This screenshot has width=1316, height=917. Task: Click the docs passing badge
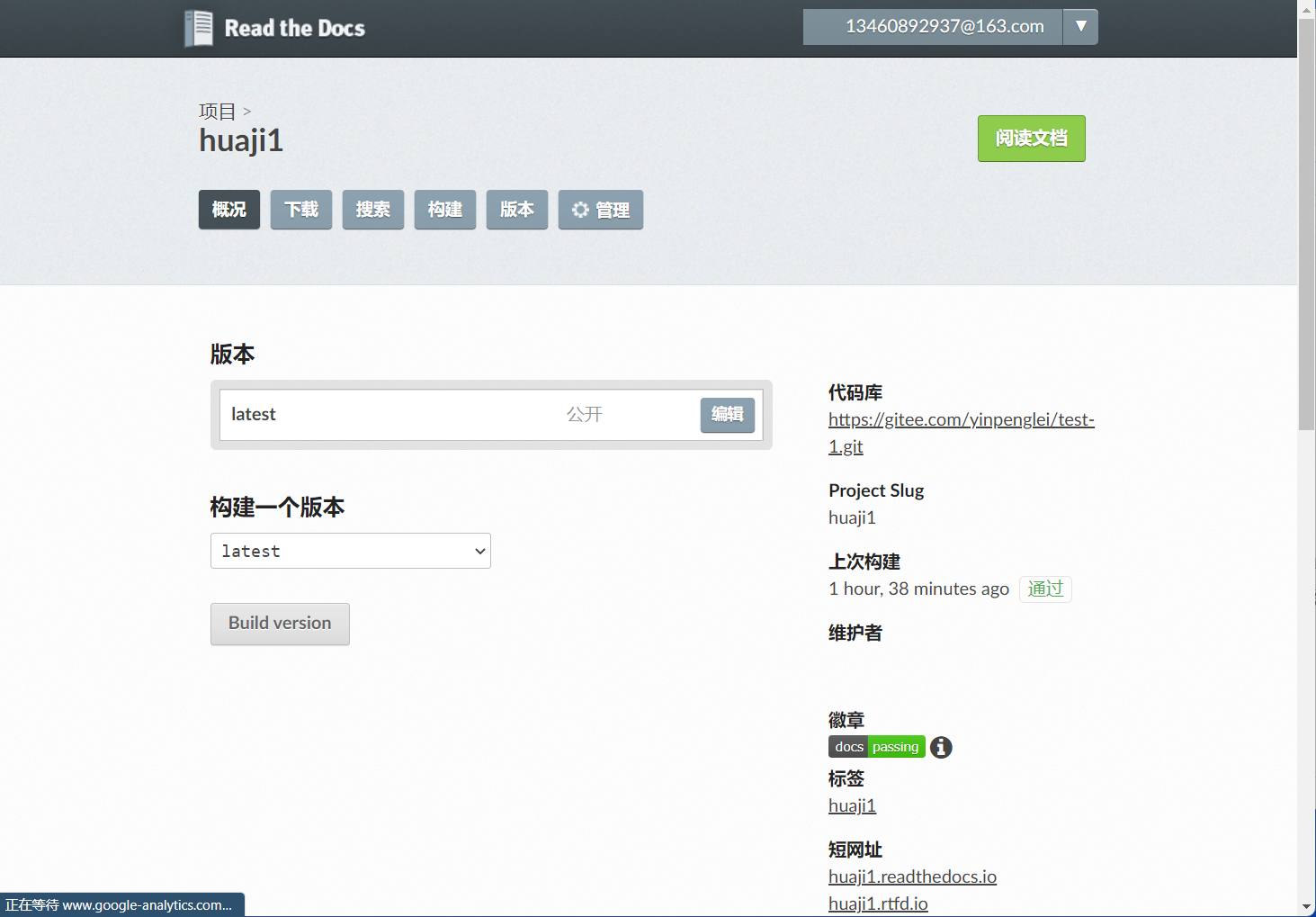[x=877, y=747]
